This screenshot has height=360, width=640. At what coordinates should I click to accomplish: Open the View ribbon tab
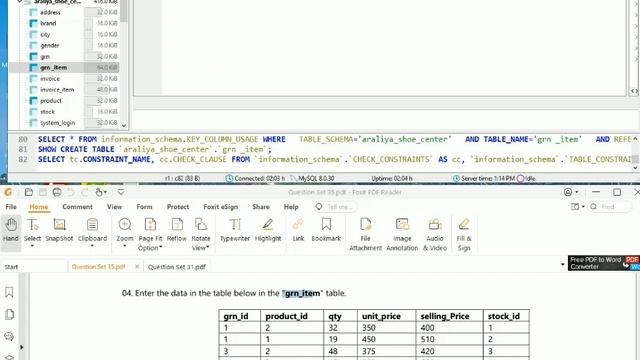114,207
